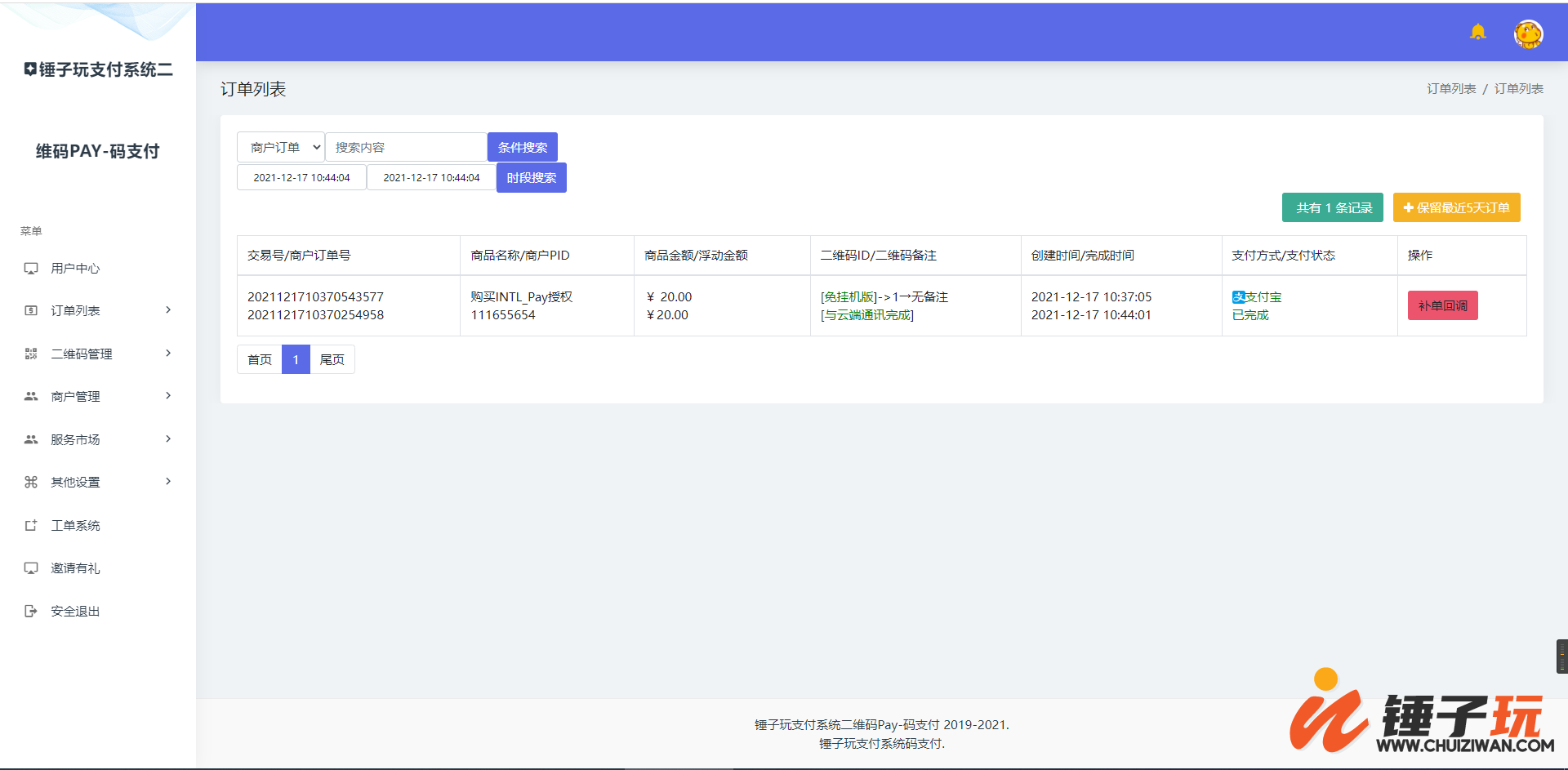The width and height of the screenshot is (1568, 770).
Task: Select page 1 in pagination
Action: coord(296,359)
